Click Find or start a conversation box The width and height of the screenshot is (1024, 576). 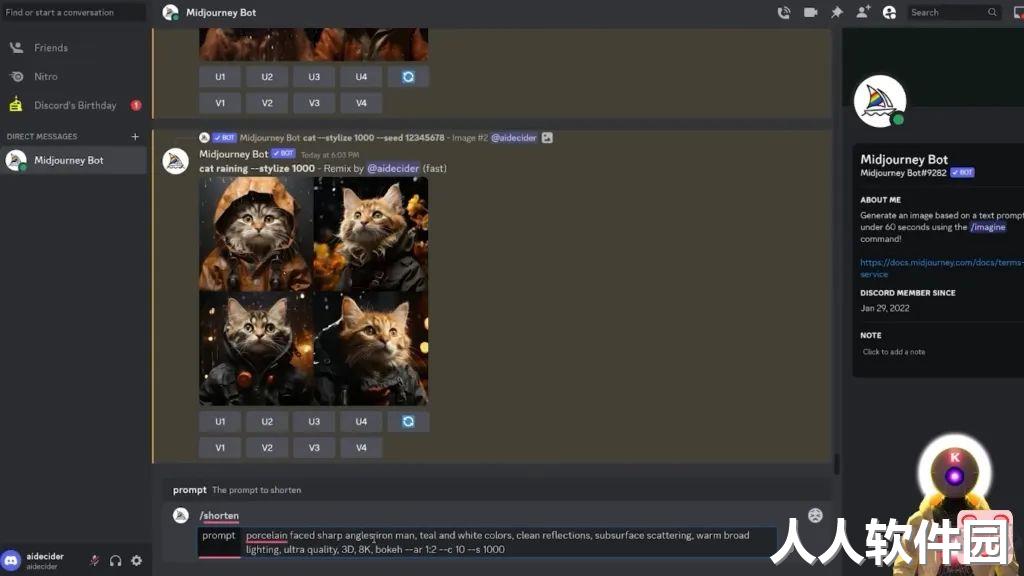[73, 12]
